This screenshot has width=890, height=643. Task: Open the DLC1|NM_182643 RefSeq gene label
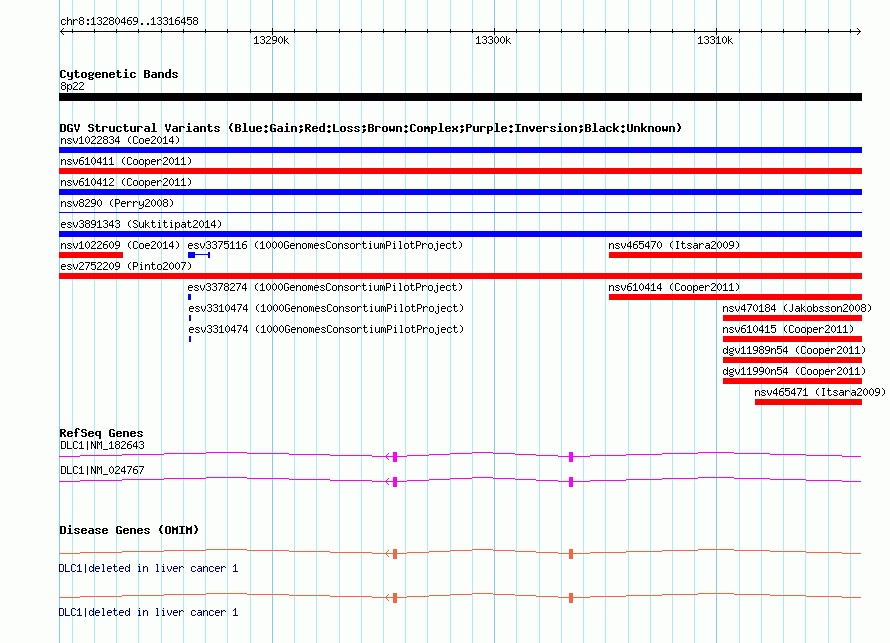[102, 445]
